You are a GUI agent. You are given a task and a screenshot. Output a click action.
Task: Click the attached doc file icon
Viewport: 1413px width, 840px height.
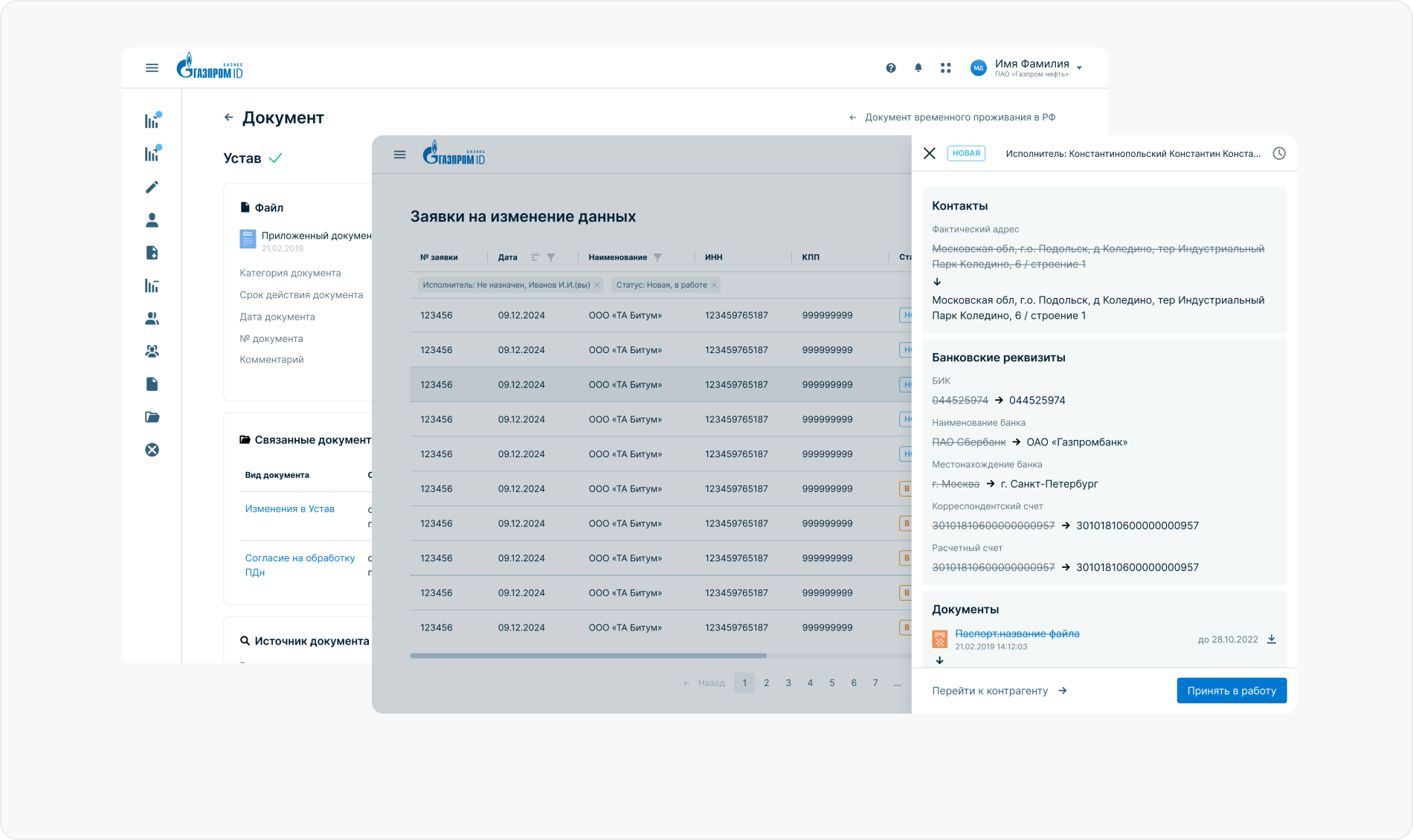pyautogui.click(x=248, y=239)
